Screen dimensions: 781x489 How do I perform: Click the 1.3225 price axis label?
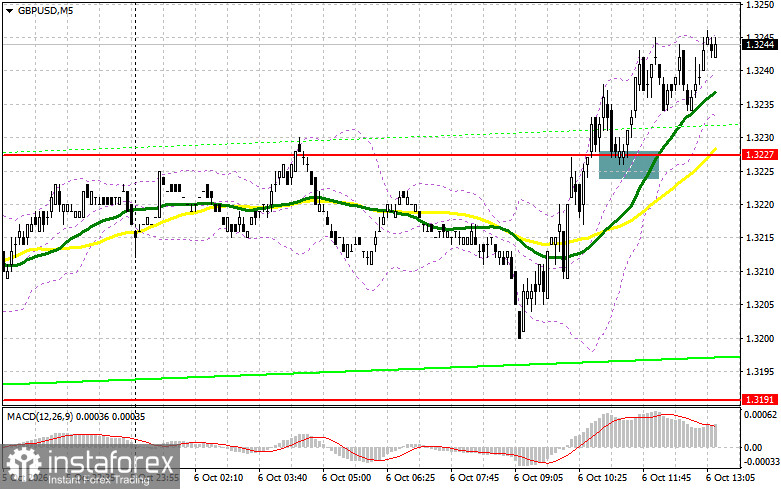[759, 171]
